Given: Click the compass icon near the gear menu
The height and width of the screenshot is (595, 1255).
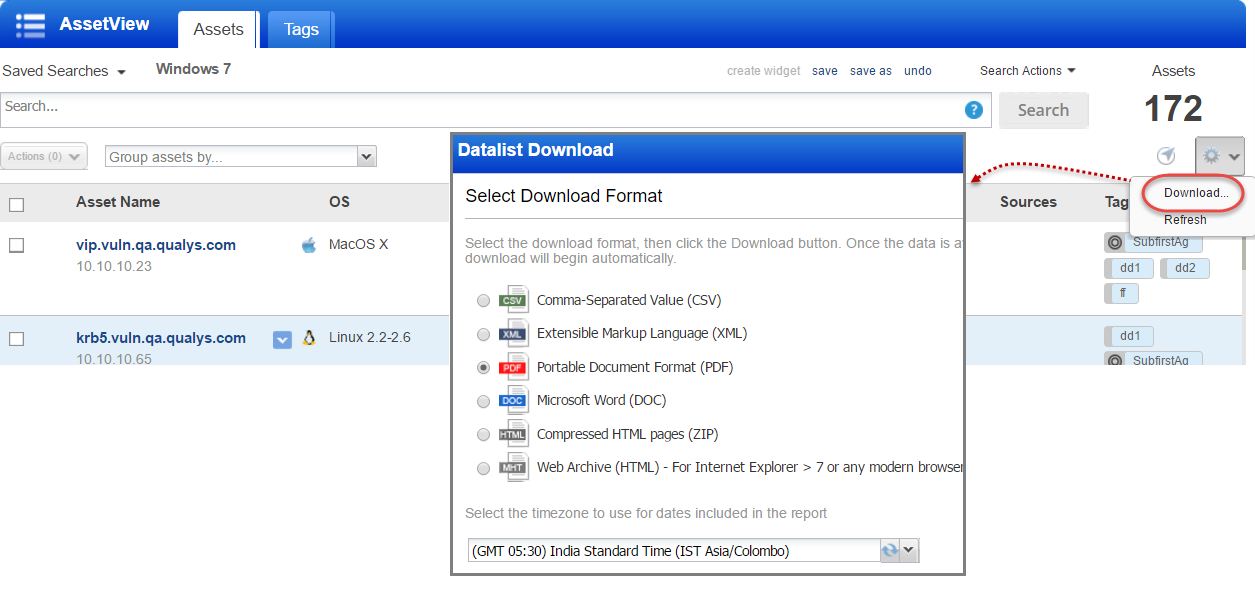Looking at the screenshot, I should pos(1166,156).
